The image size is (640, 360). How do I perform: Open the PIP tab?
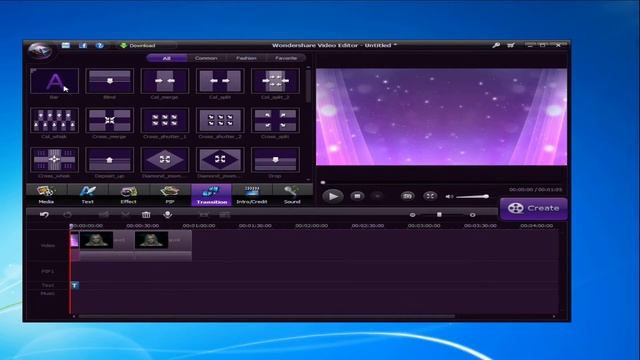pos(170,195)
